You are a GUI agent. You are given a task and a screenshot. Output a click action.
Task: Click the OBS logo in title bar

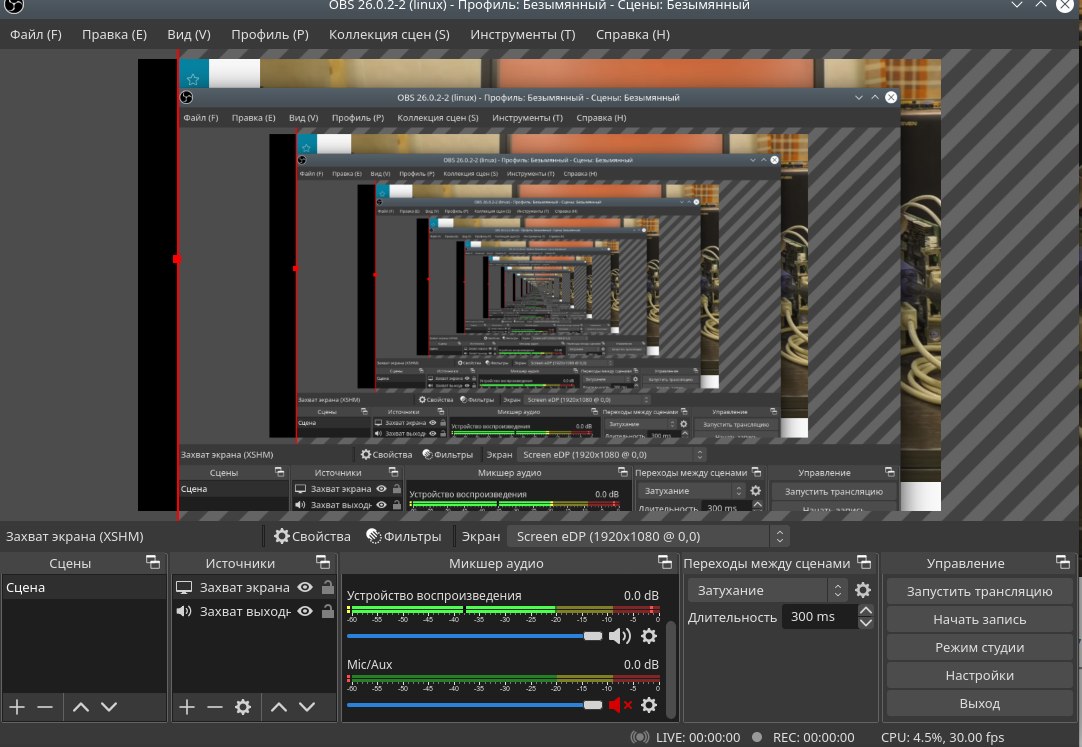13,6
